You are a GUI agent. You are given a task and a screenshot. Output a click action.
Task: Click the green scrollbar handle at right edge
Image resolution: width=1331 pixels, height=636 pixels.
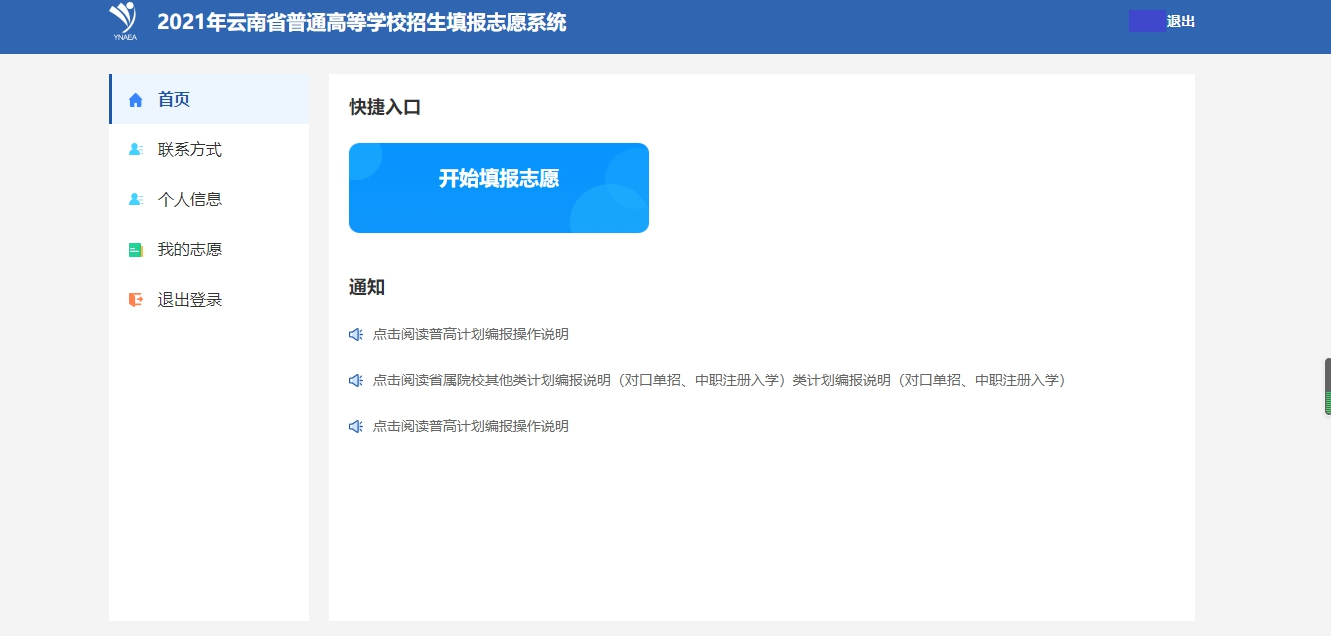pos(1328,386)
